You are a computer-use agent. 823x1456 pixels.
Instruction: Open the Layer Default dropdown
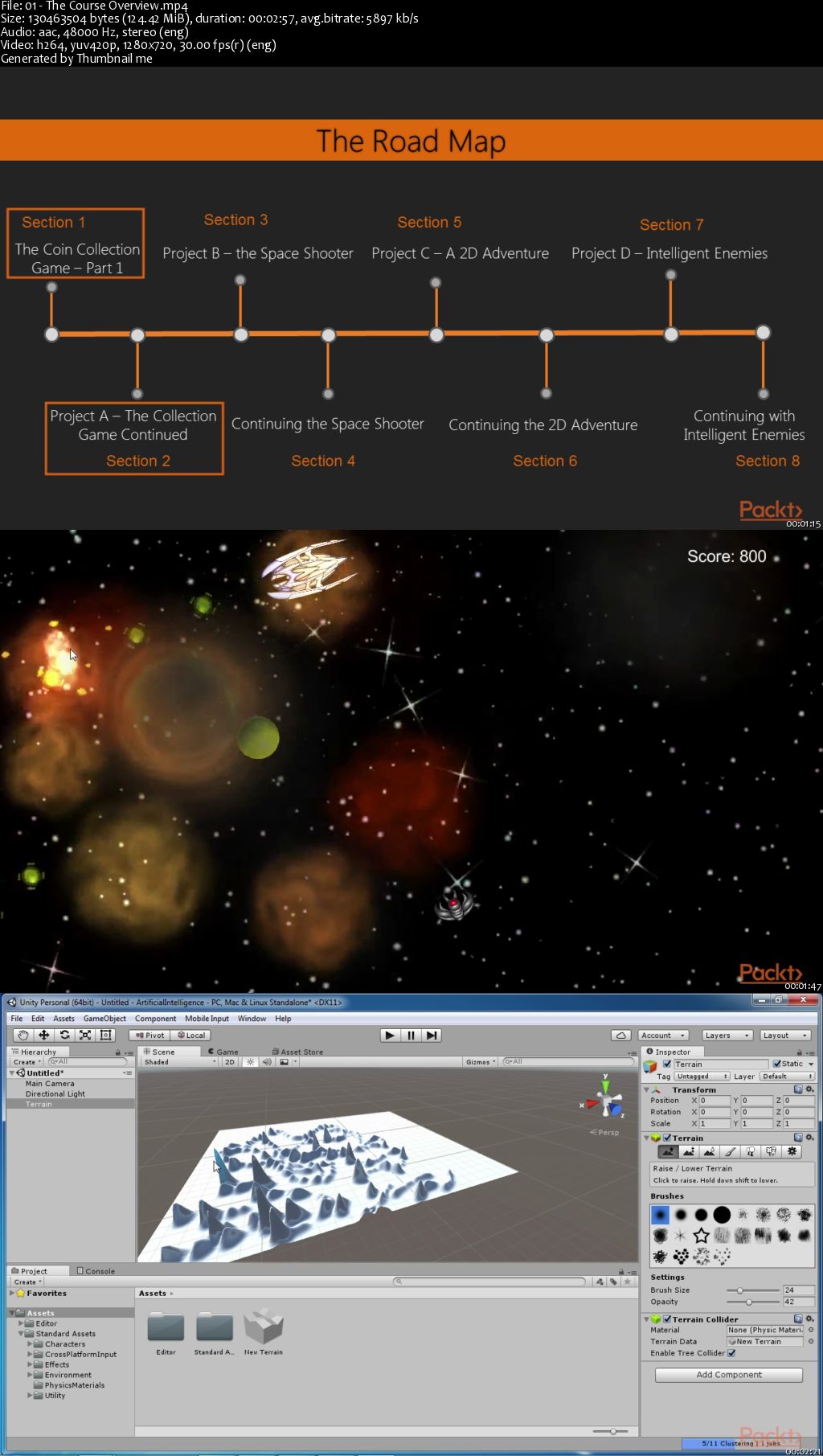click(787, 1076)
